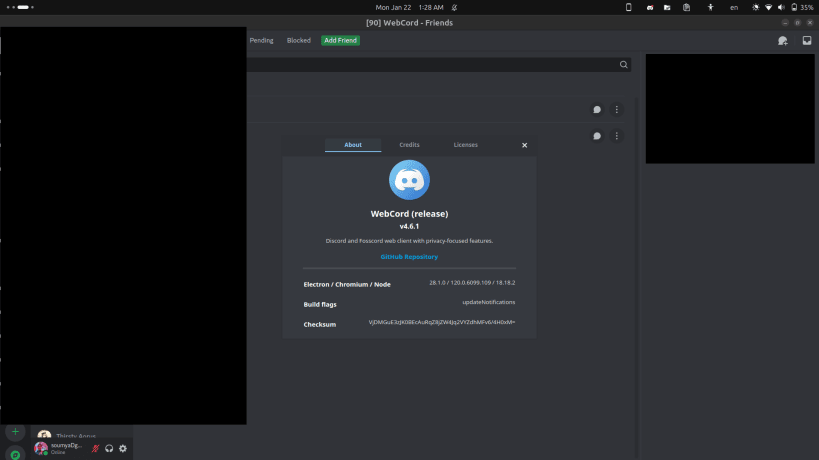Message the second friend via chat bubble

click(x=597, y=136)
